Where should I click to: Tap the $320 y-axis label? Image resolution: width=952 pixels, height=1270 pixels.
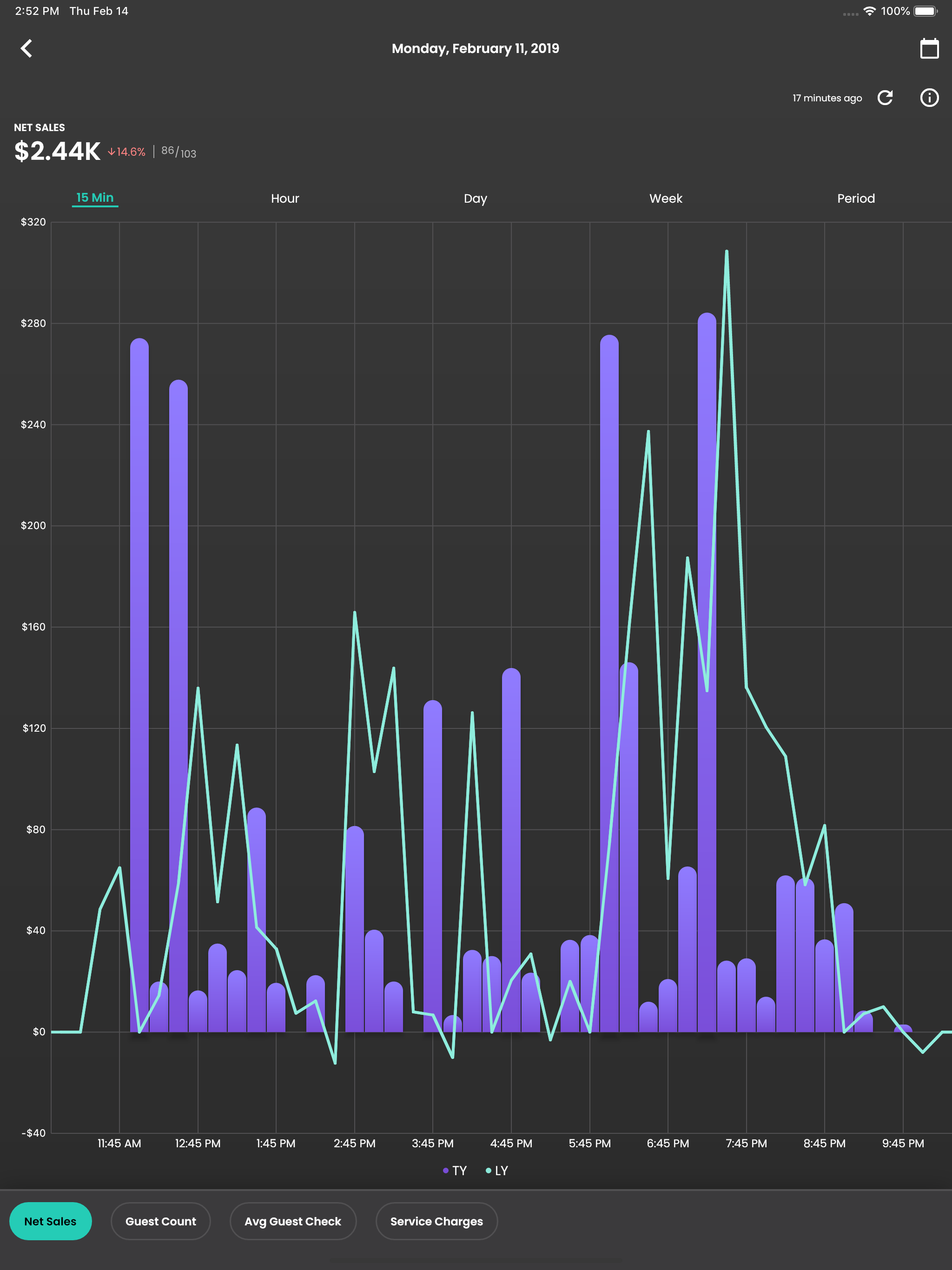point(33,222)
